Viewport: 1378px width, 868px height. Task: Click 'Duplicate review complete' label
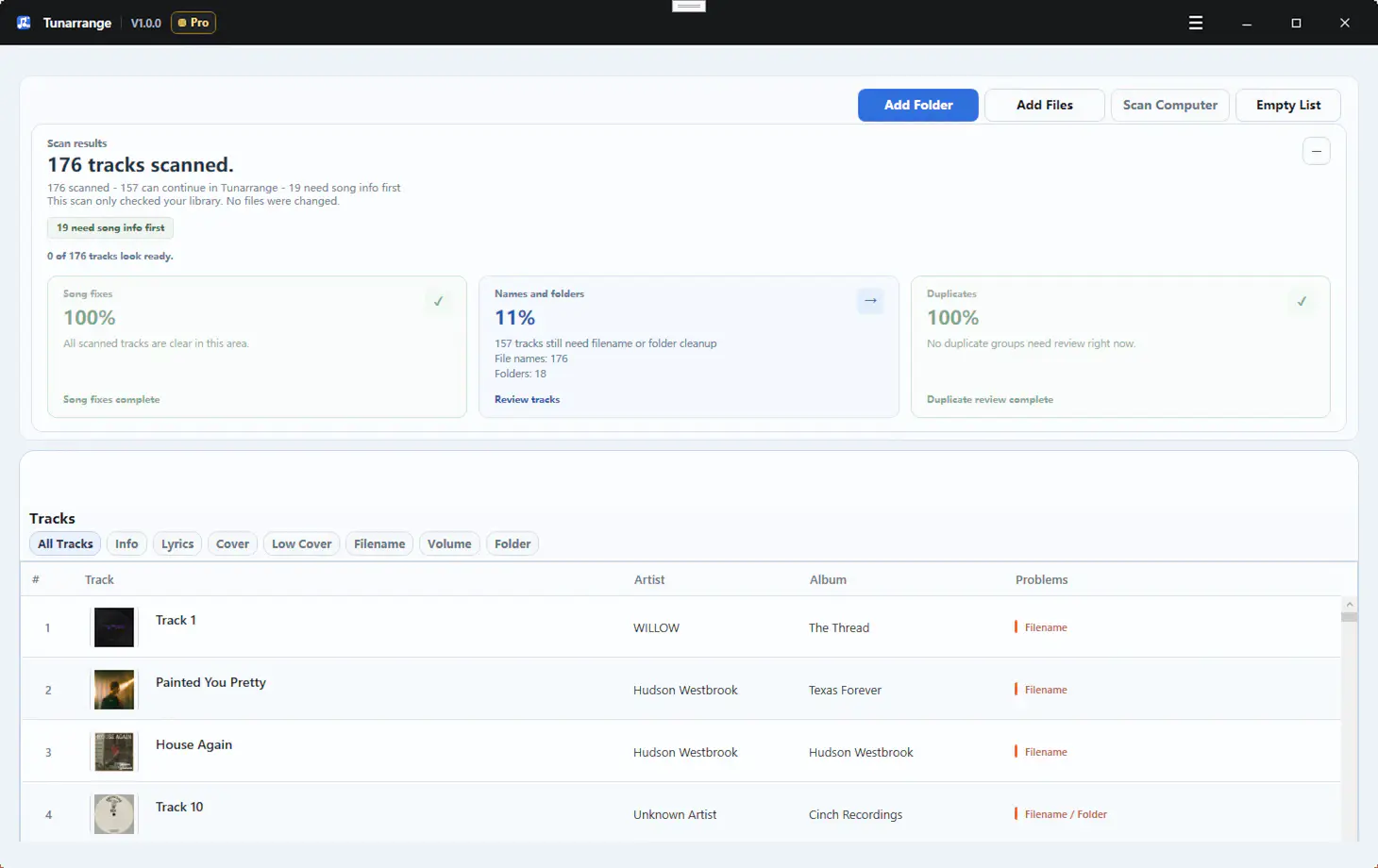point(990,399)
